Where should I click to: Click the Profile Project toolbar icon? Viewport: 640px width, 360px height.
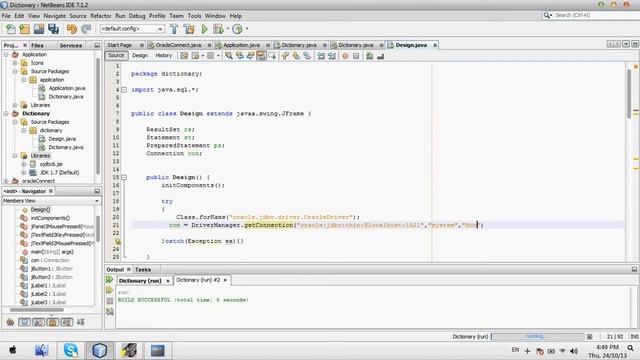238,29
